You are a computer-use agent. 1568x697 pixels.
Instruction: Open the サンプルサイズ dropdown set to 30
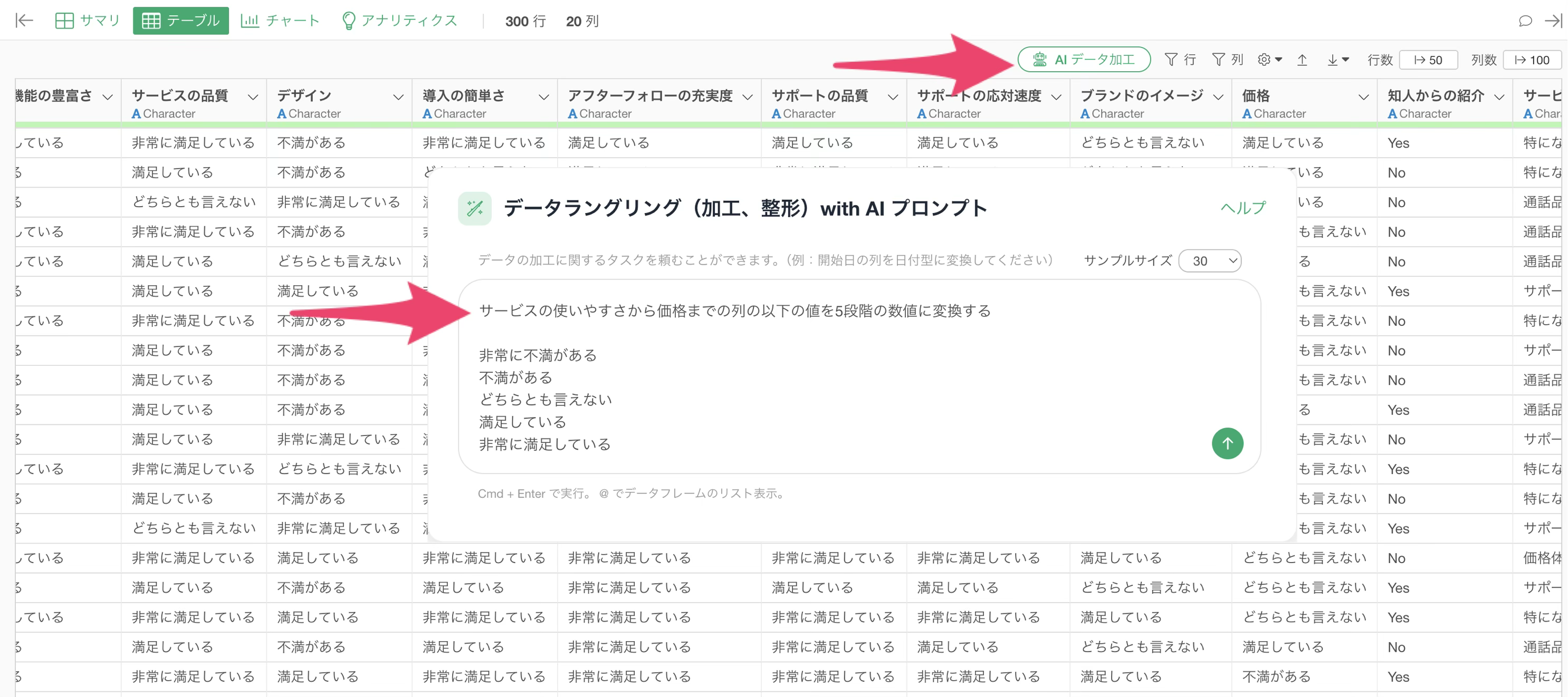point(1209,261)
